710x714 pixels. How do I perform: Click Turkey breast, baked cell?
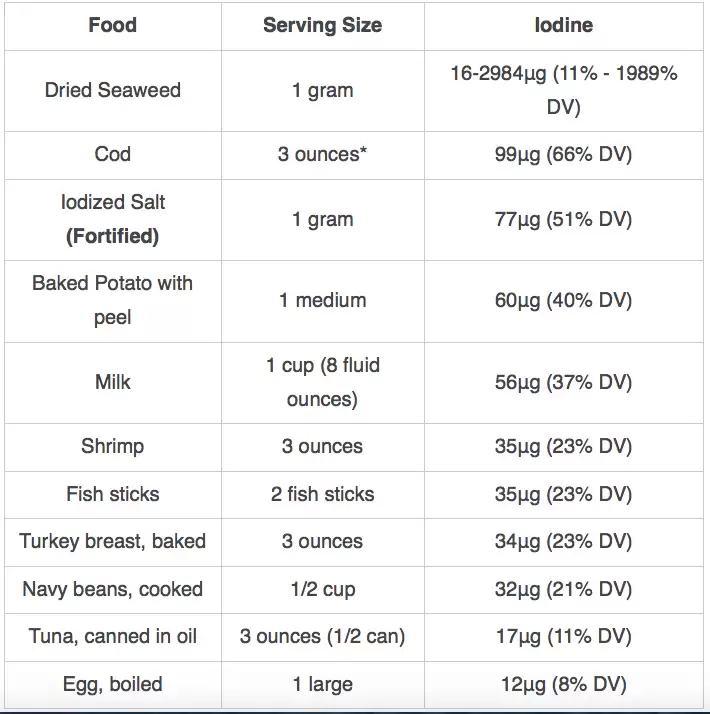[x=112, y=541]
